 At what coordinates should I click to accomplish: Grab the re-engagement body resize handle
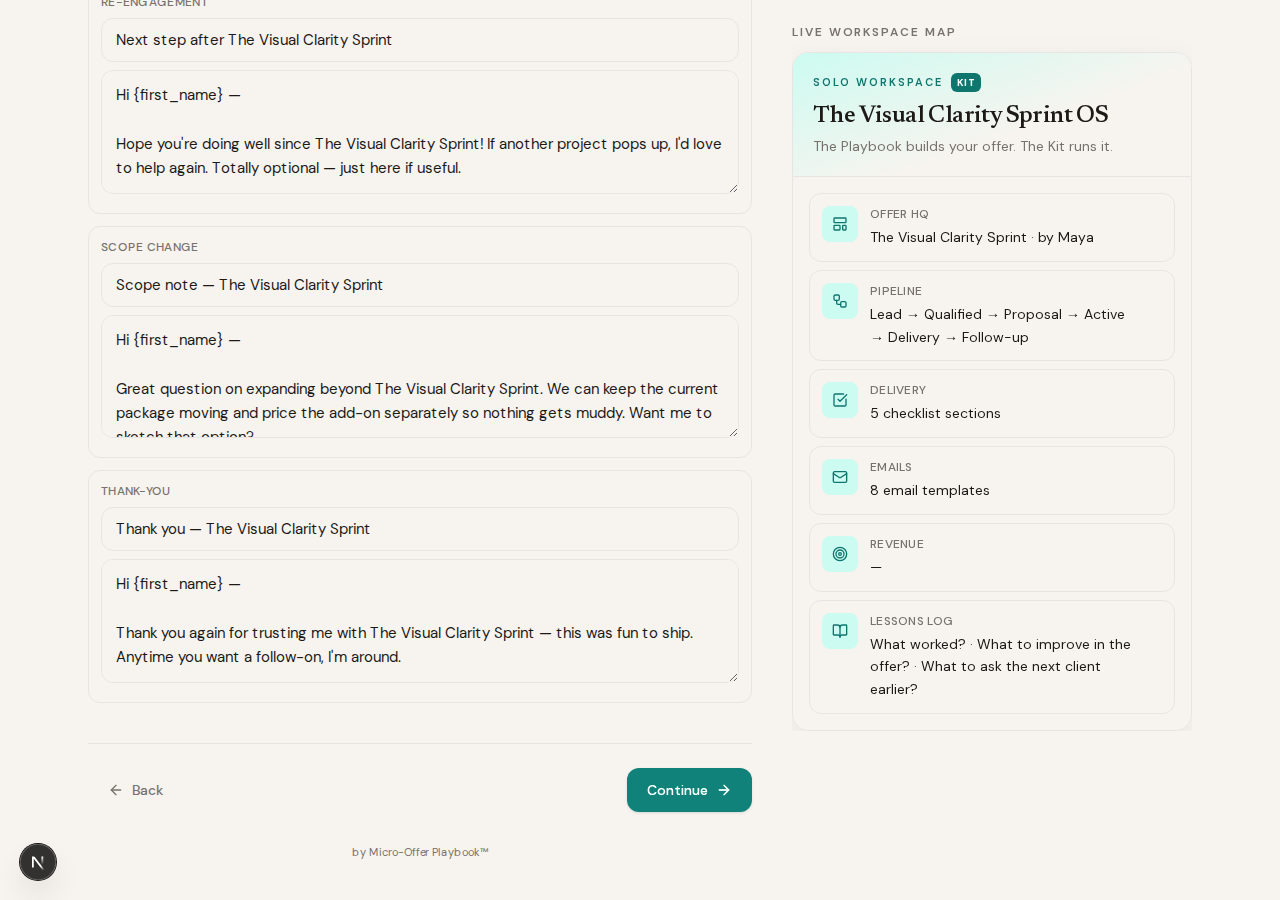click(x=732, y=187)
